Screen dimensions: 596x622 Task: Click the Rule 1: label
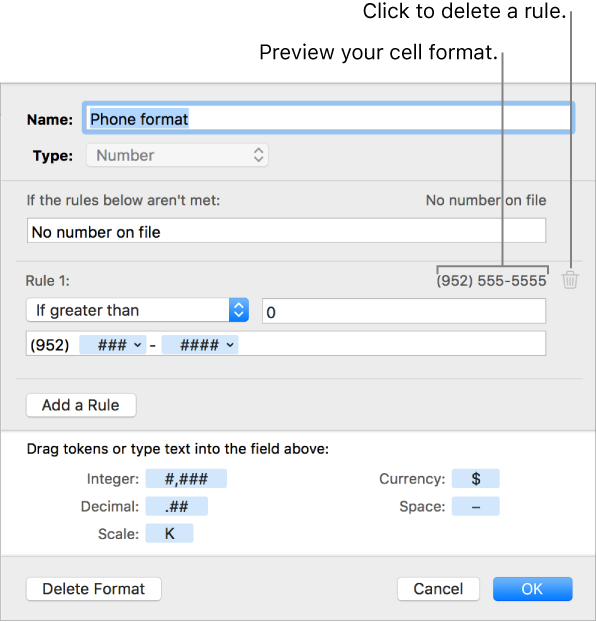tap(48, 281)
